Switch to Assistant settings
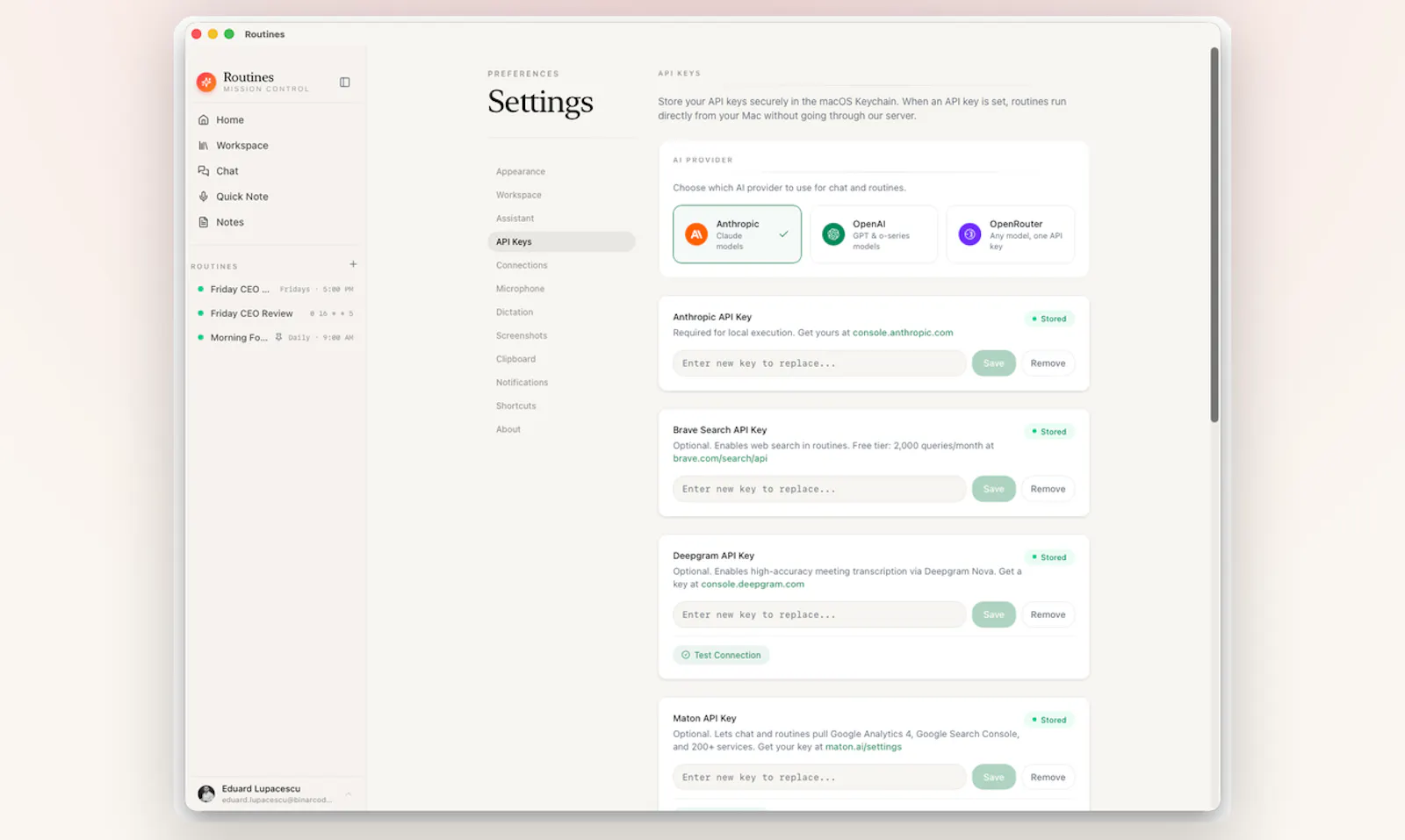This screenshot has height=840, width=1405. (x=561, y=219)
